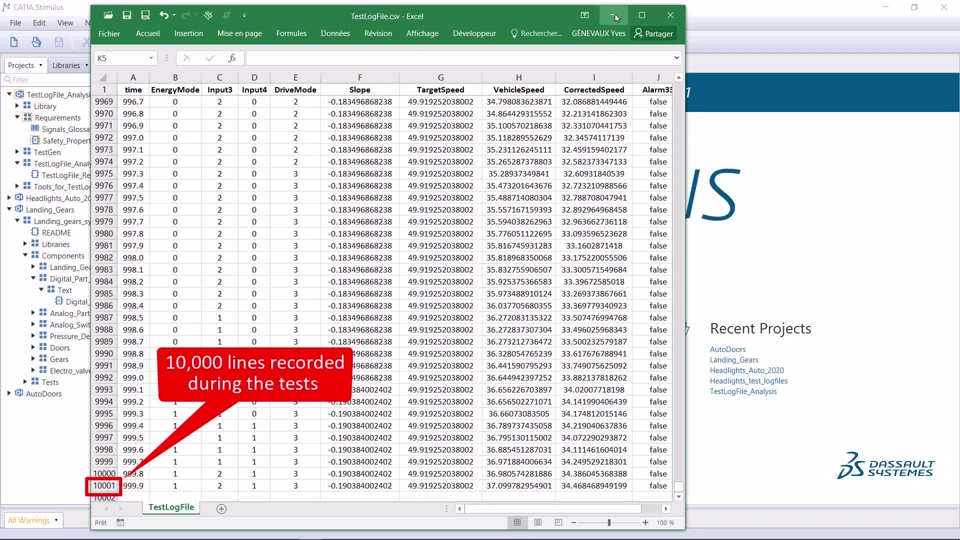The image size is (960, 540).
Task: Click Insert Function fx icon
Action: (x=232, y=58)
